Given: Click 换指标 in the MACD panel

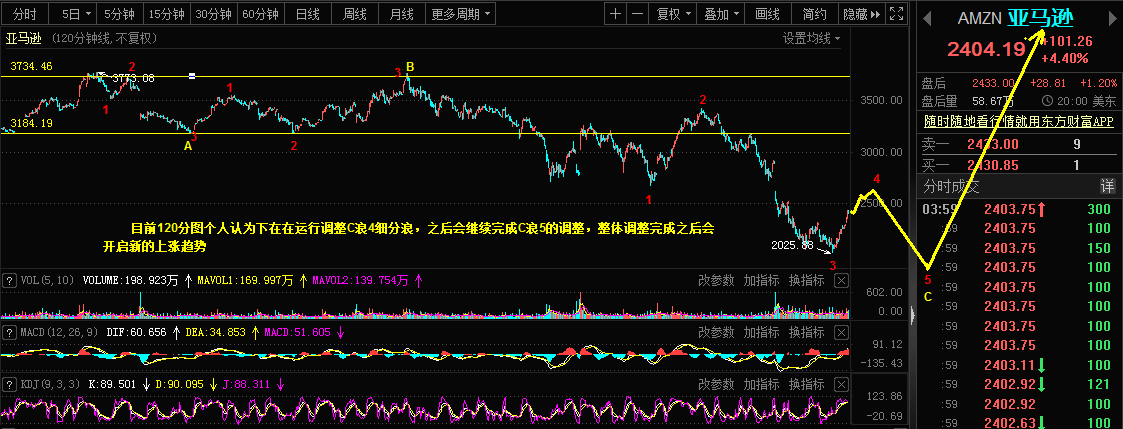Looking at the screenshot, I should 806,332.
